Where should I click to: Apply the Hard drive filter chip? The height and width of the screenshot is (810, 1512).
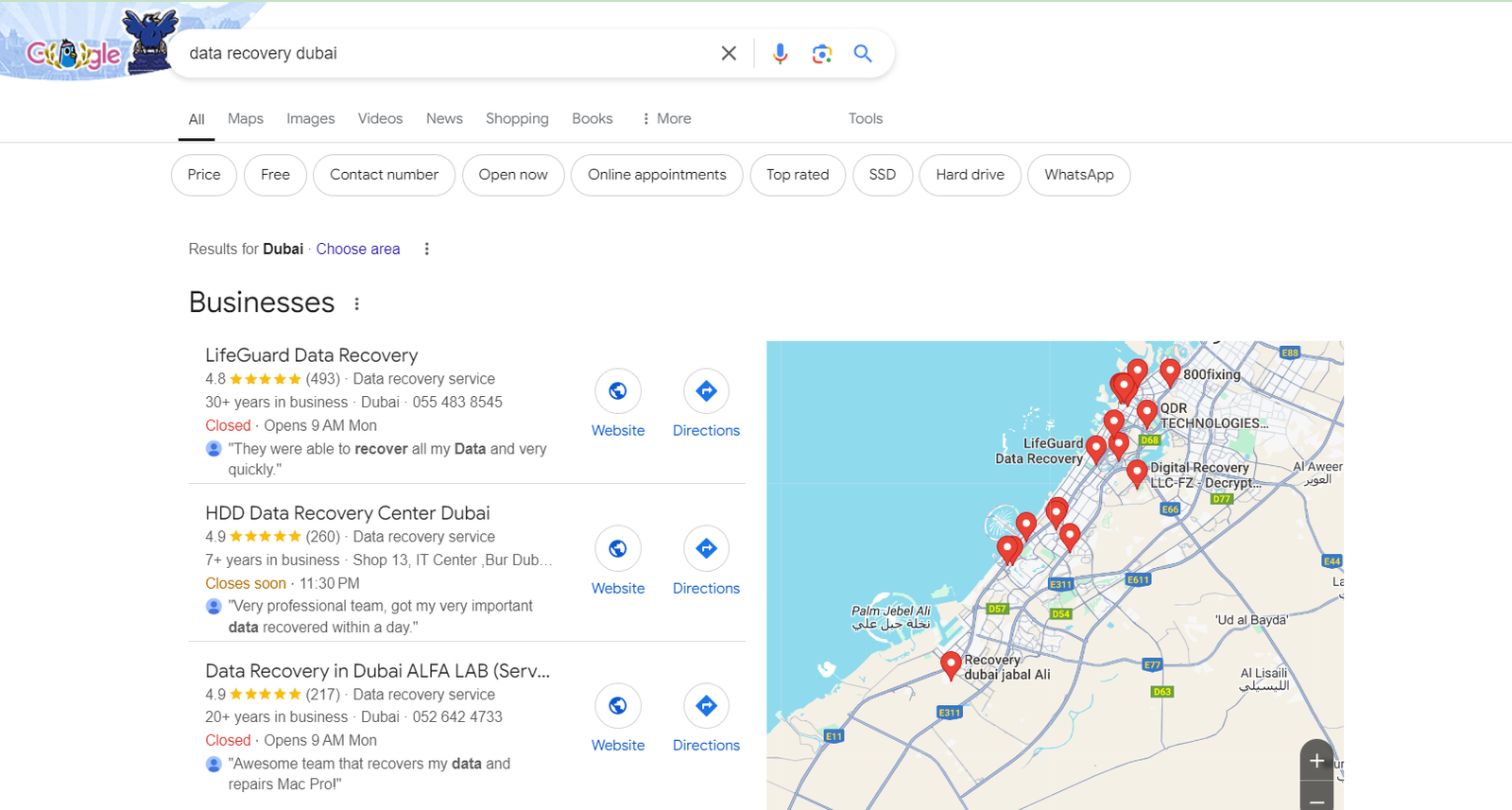(971, 175)
